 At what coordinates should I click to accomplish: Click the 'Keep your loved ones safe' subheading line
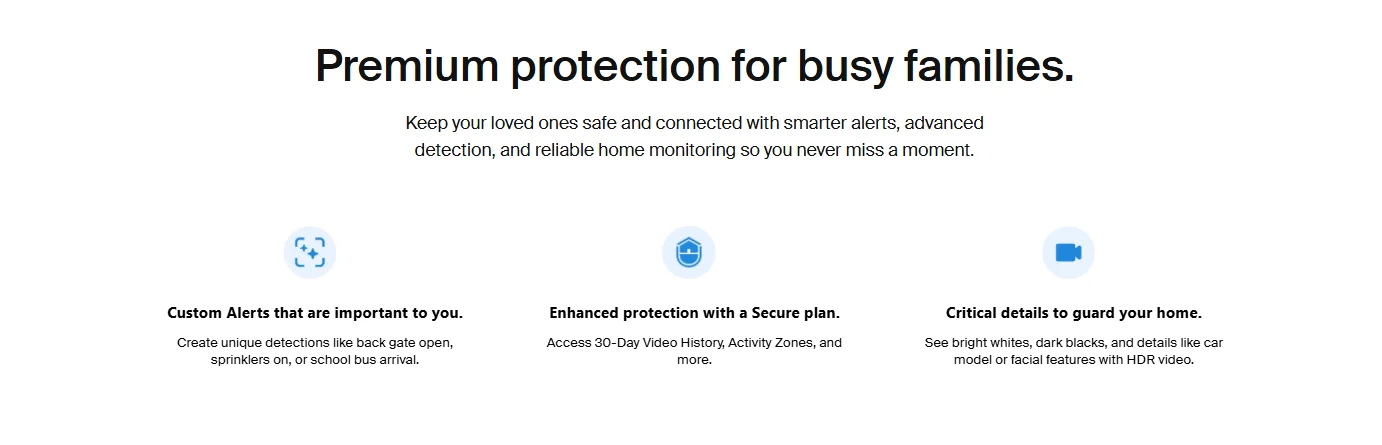click(x=694, y=123)
